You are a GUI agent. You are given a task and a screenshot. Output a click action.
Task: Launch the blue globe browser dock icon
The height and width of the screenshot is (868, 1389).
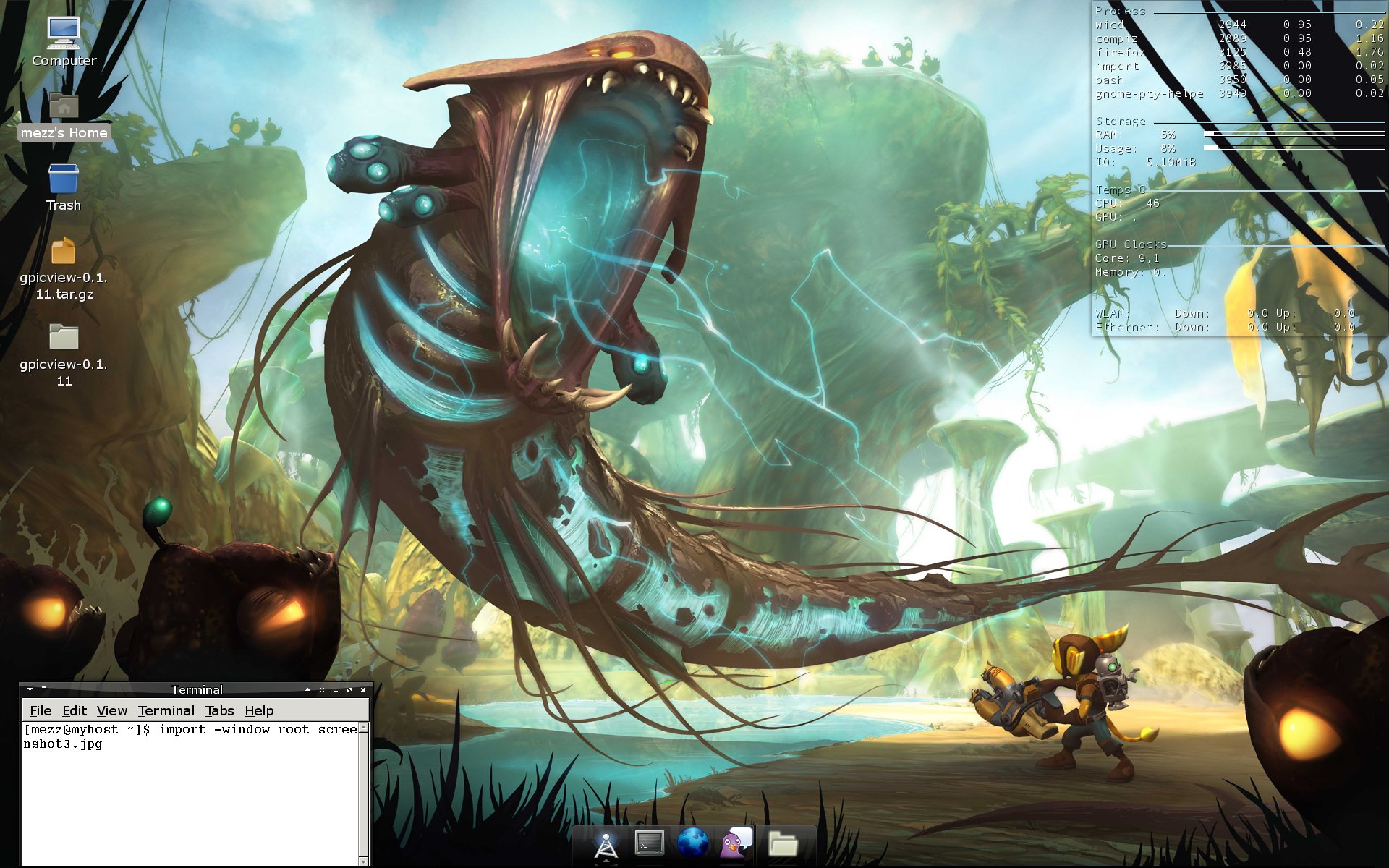click(692, 843)
